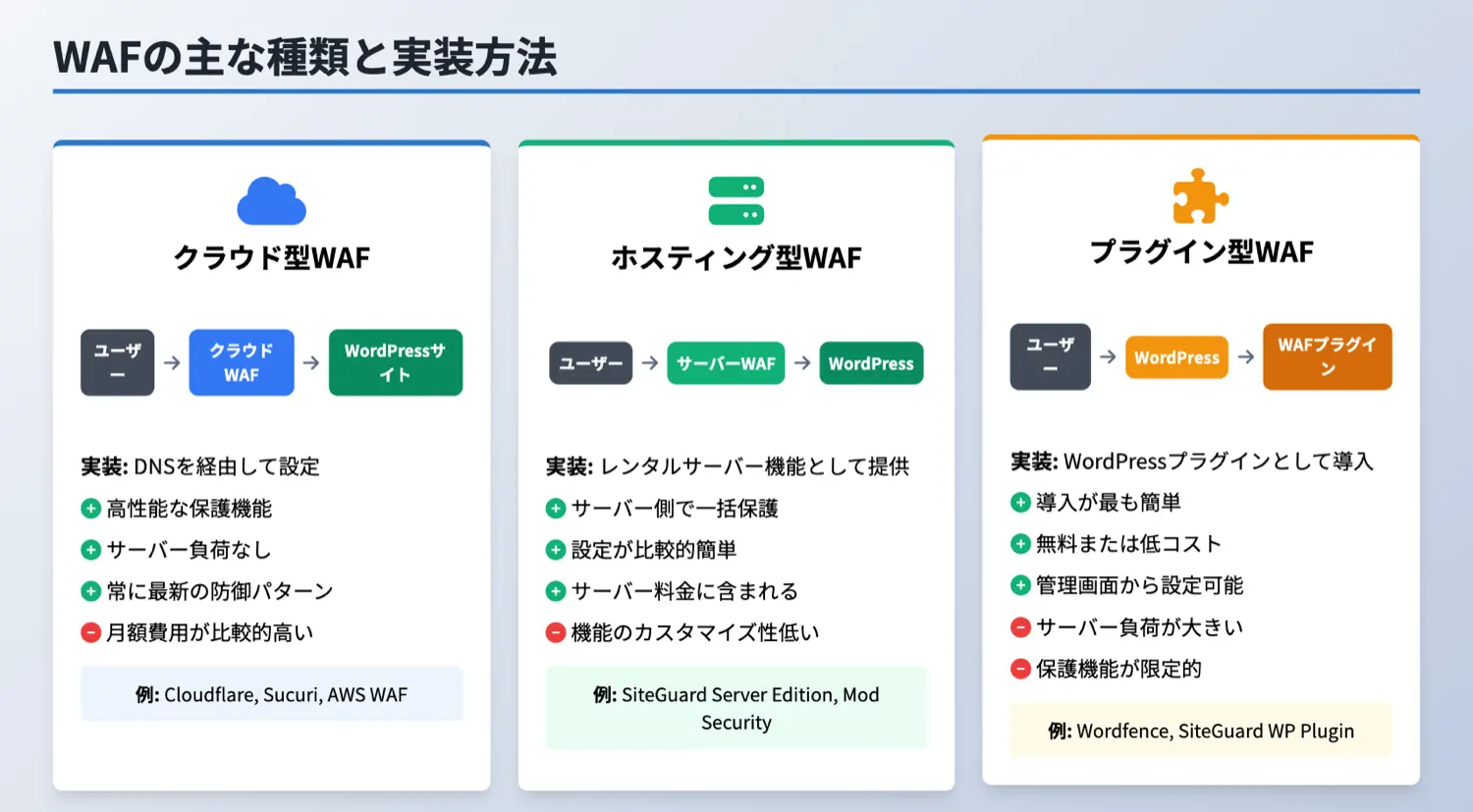Click the arrow between サーバーWAF and WordPress
Image resolution: width=1473 pixels, height=812 pixels.
(x=802, y=362)
